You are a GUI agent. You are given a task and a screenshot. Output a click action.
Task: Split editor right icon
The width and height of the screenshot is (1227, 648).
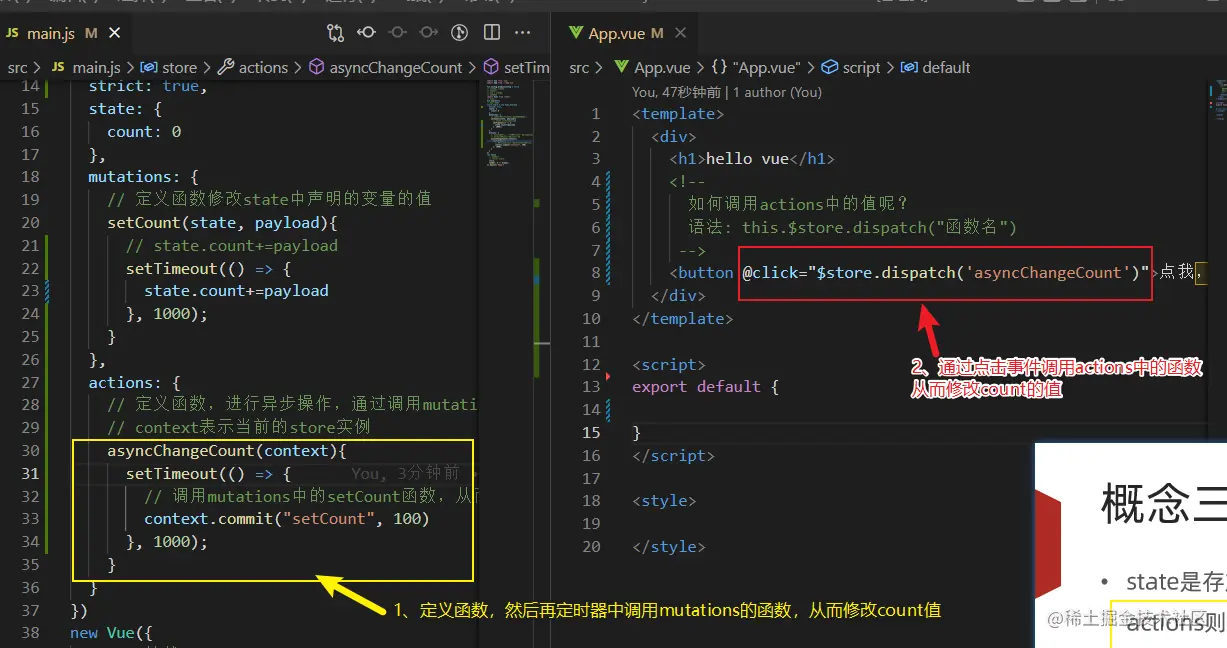click(x=491, y=33)
